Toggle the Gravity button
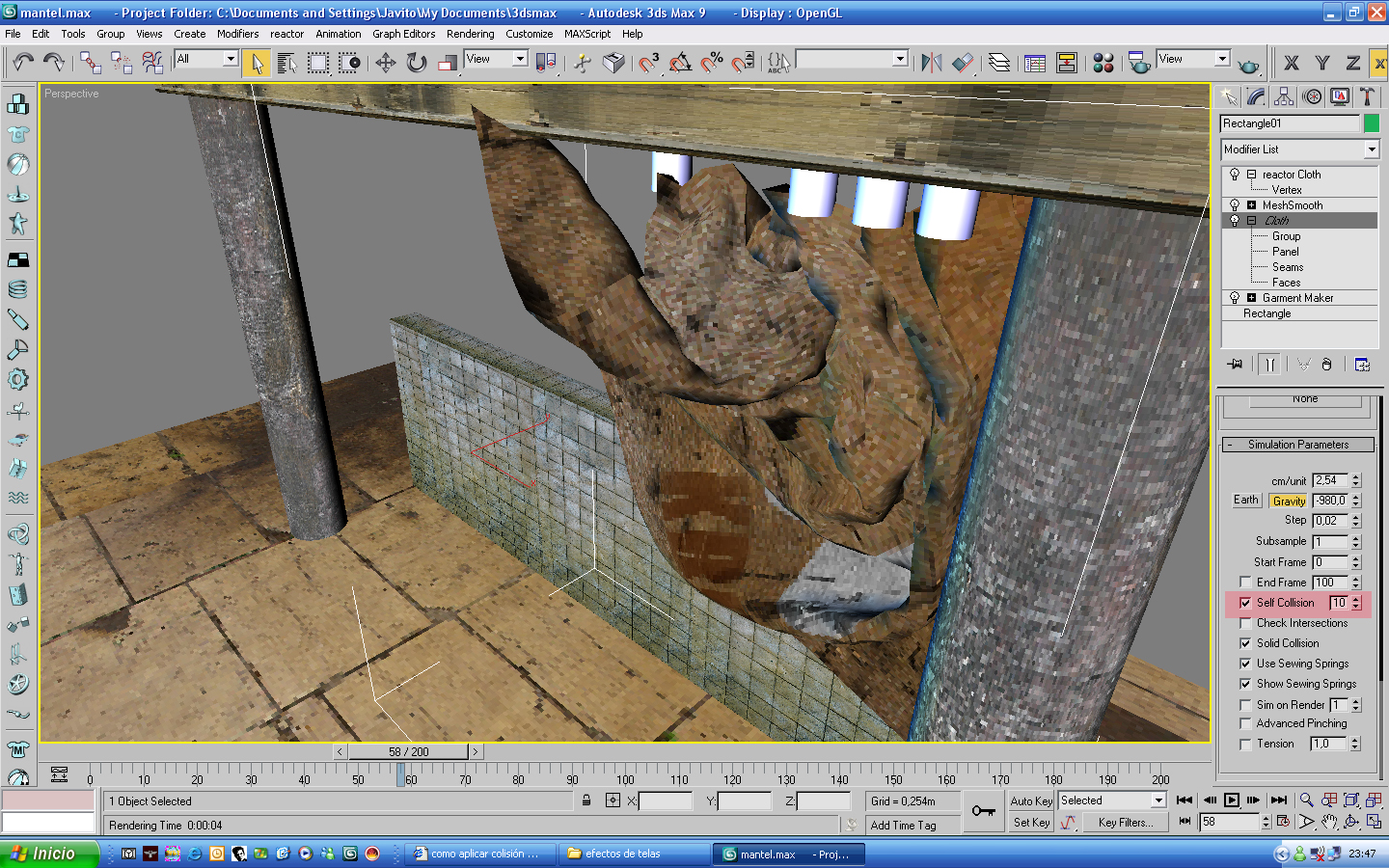 1289,501
